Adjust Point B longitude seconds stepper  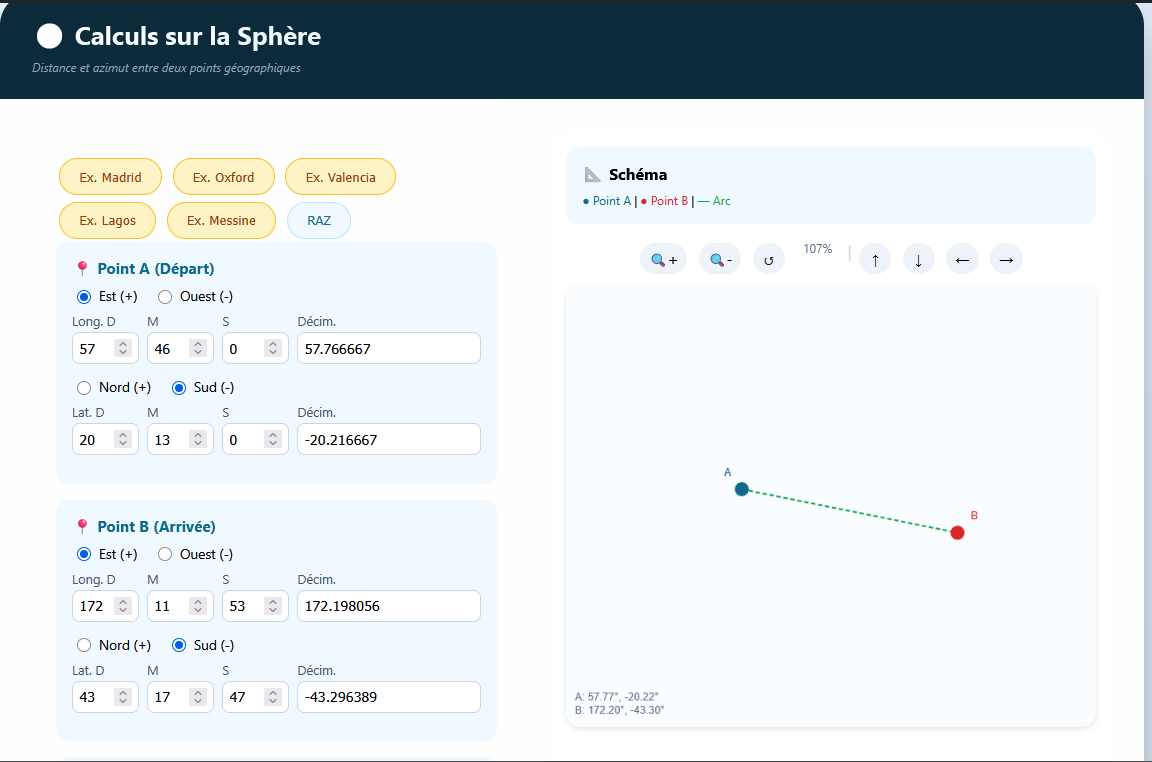(273, 606)
